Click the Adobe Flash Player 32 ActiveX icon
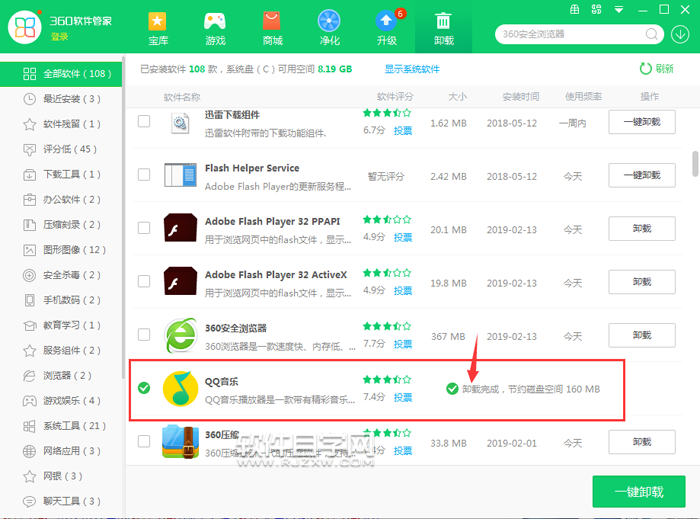The height and width of the screenshot is (519, 700). pos(180,281)
